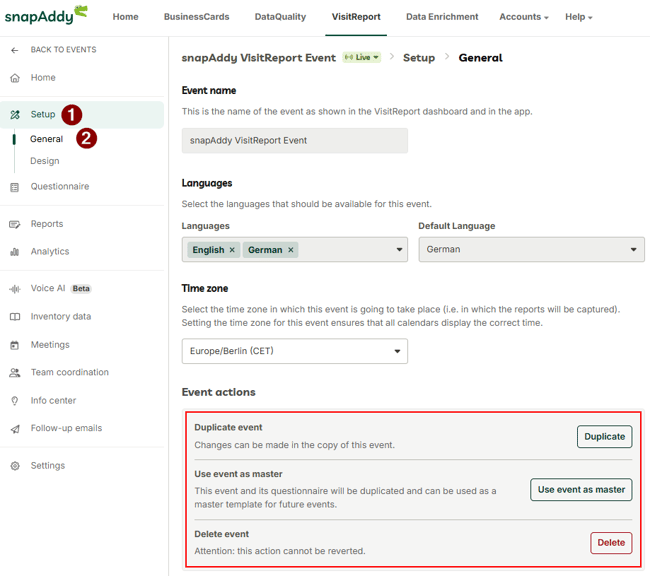Go to the Home top navigation tab

[126, 17]
